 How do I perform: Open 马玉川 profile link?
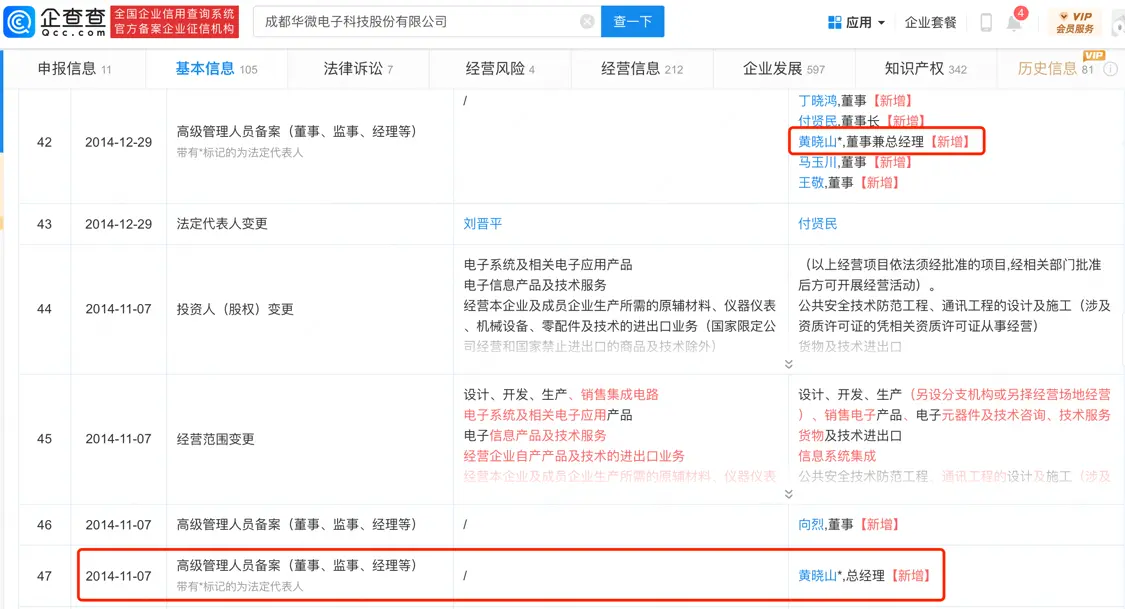817,162
